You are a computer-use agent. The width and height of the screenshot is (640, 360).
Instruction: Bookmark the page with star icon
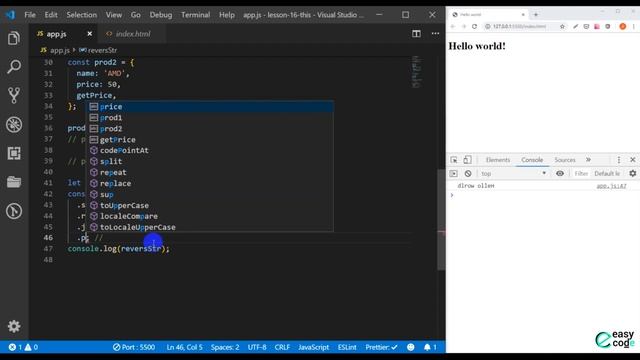pos(562,27)
